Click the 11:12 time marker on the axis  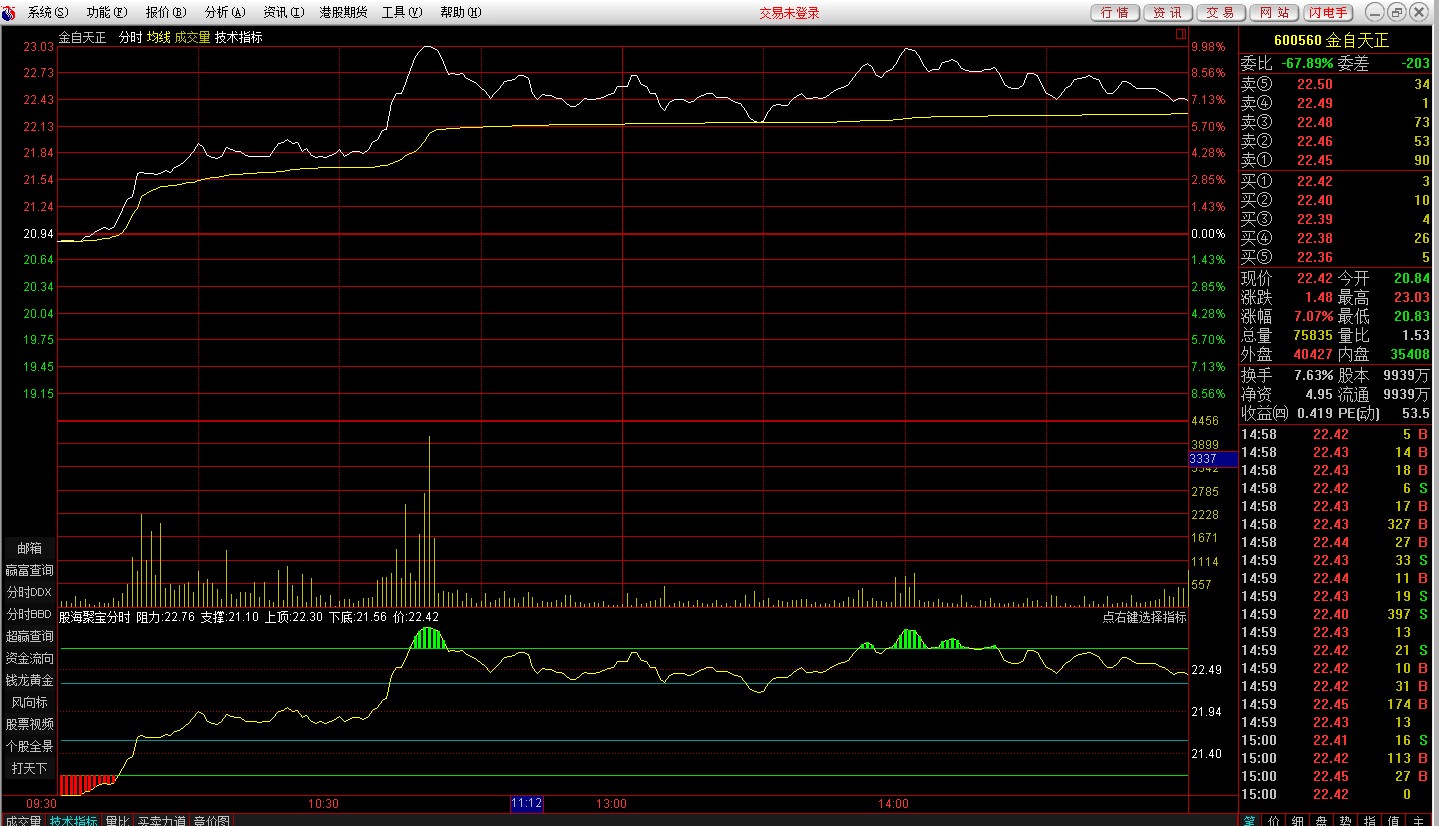pos(526,803)
